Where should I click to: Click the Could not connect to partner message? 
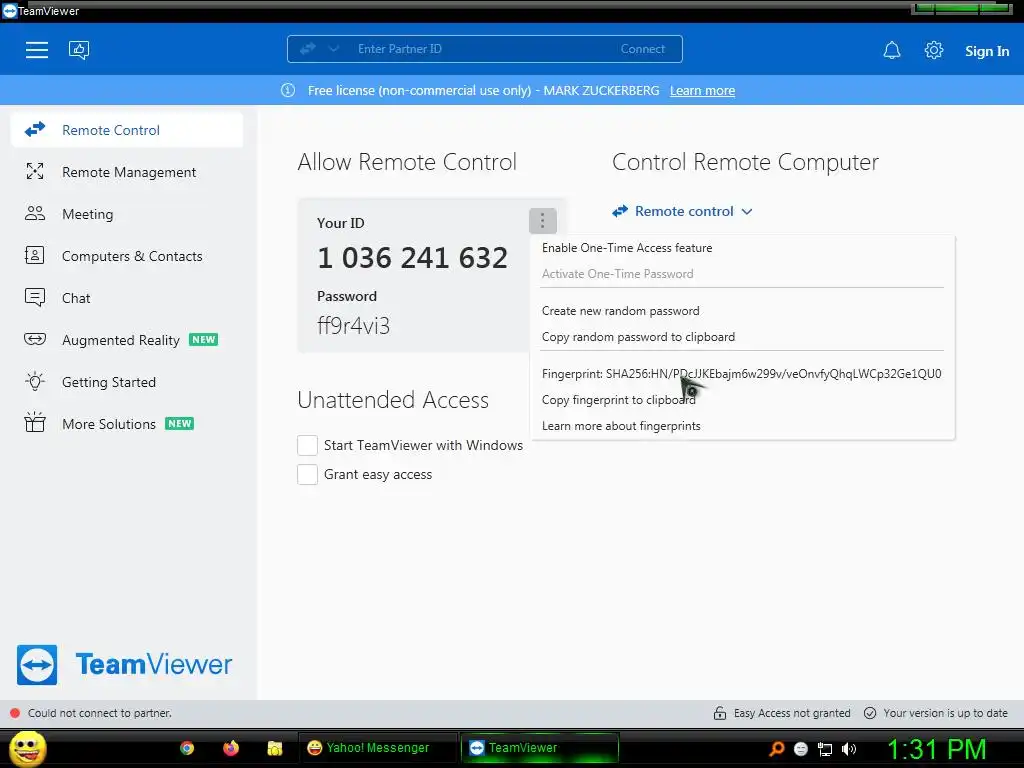(x=99, y=713)
